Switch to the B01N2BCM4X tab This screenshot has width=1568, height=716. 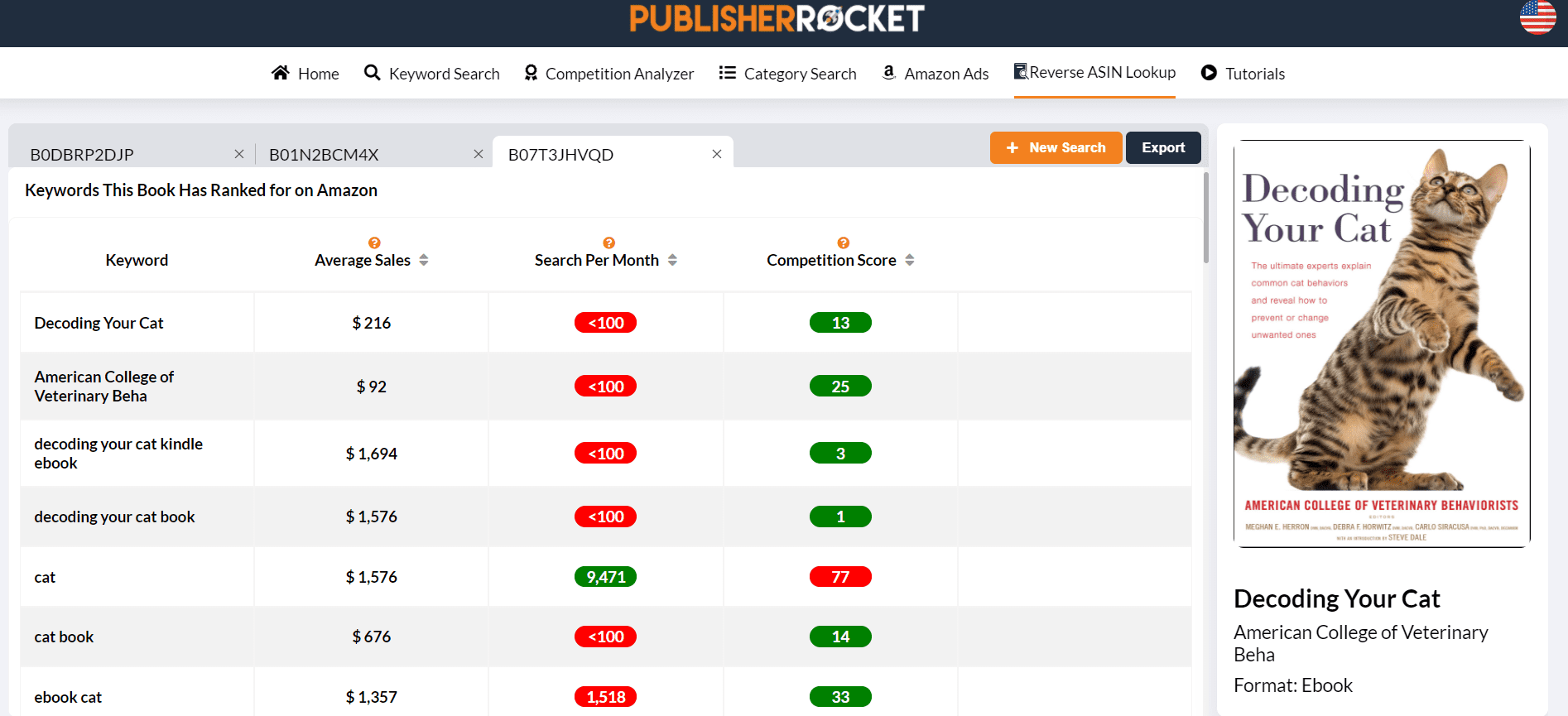(324, 155)
